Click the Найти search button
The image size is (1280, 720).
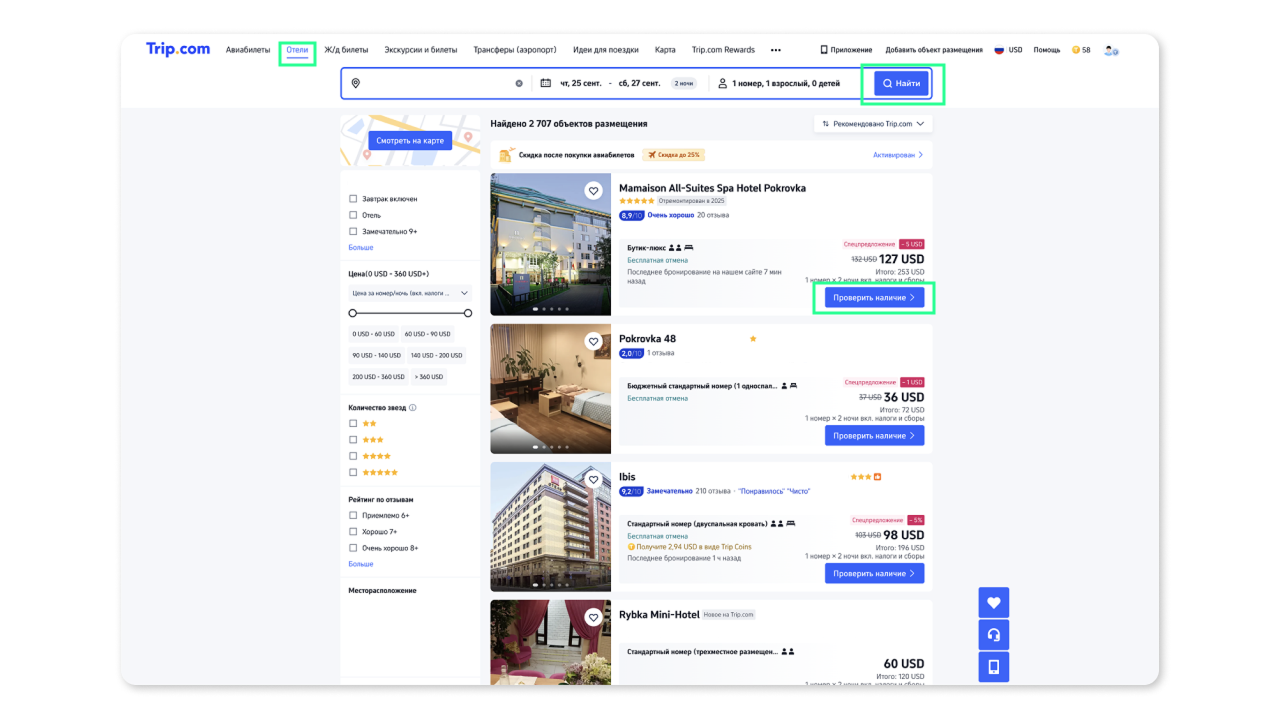tap(902, 83)
